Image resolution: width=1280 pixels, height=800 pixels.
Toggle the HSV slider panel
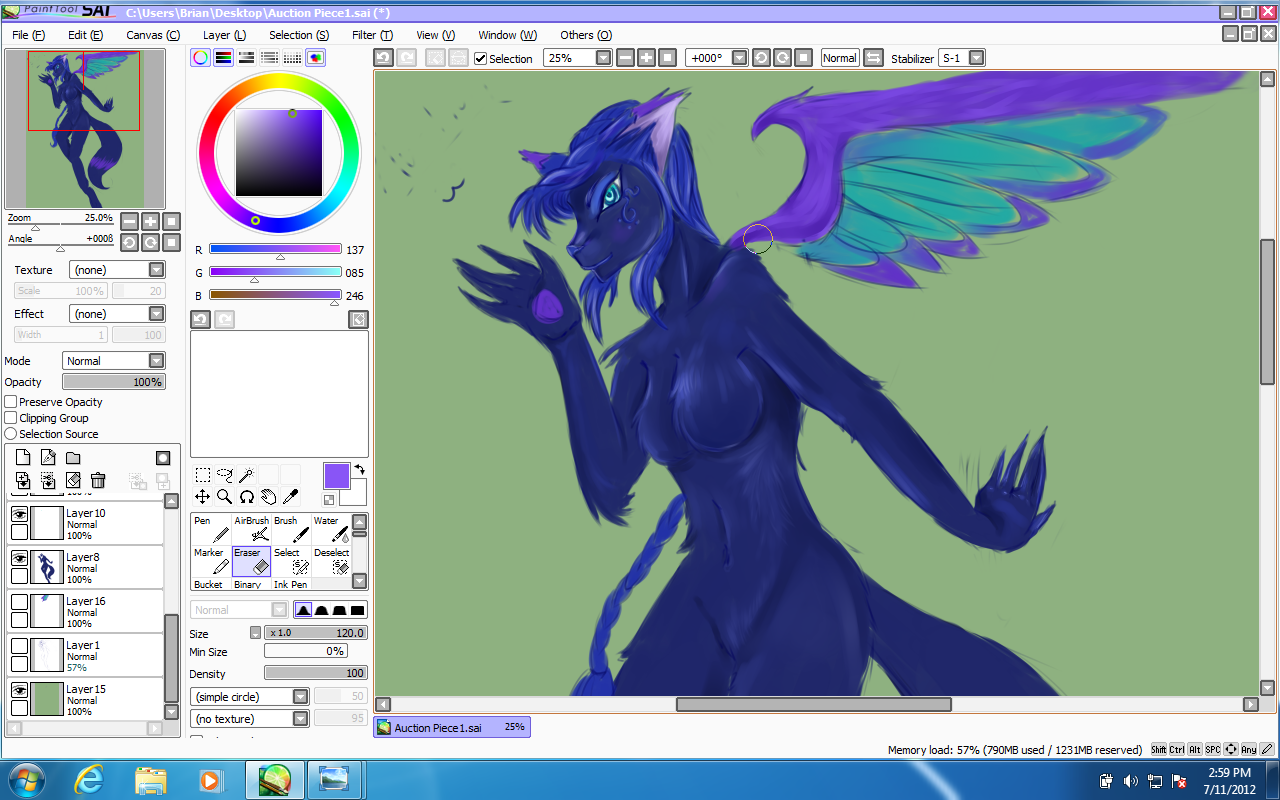247,58
